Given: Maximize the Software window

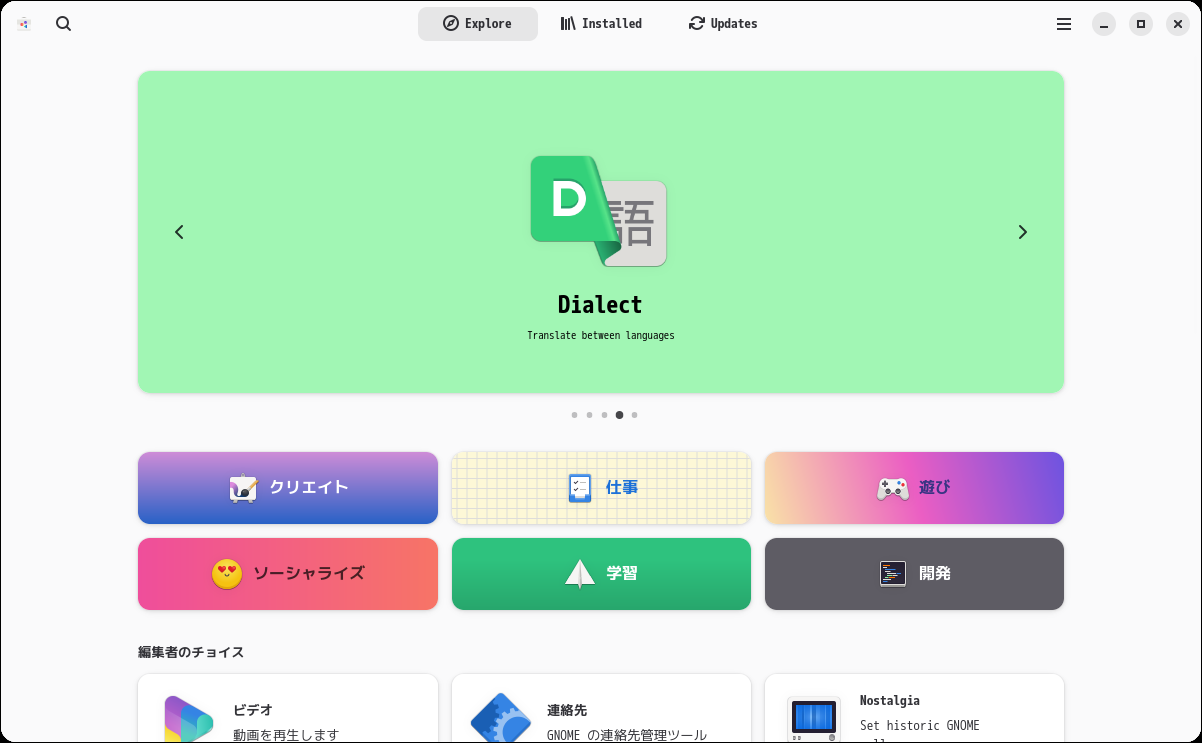Looking at the screenshot, I should [x=1141, y=24].
